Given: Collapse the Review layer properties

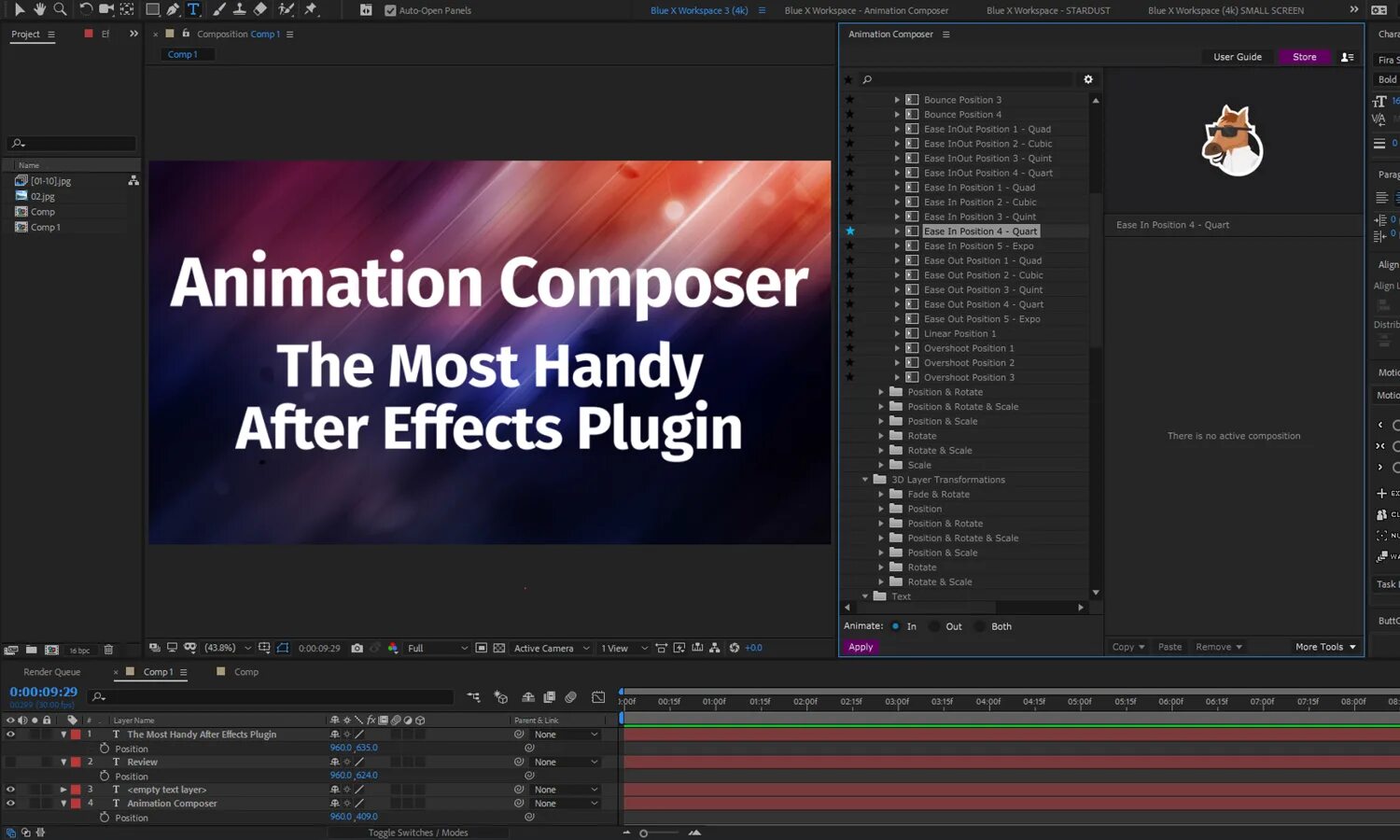Looking at the screenshot, I should pos(63,762).
